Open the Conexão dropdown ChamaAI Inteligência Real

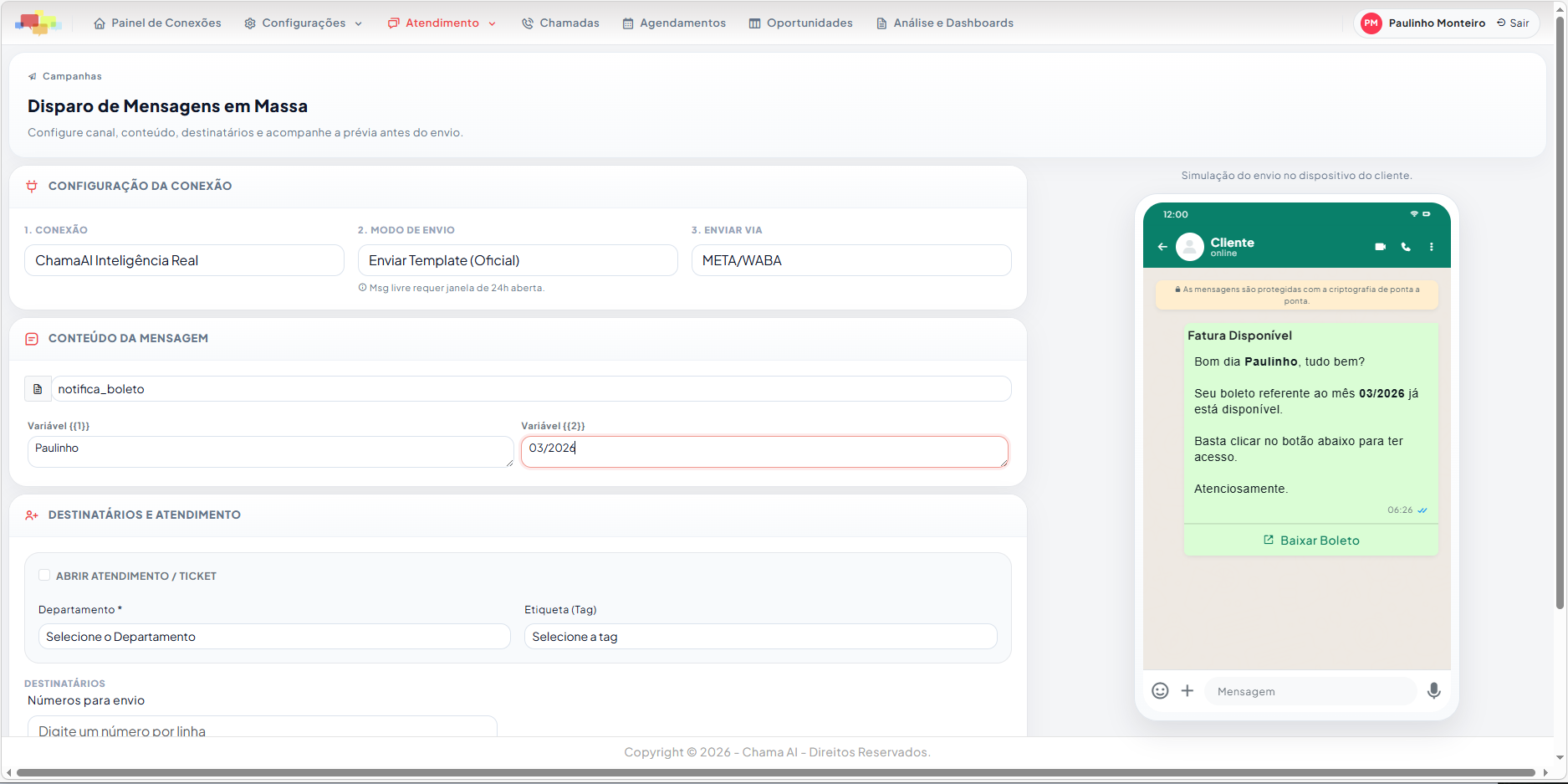click(184, 260)
